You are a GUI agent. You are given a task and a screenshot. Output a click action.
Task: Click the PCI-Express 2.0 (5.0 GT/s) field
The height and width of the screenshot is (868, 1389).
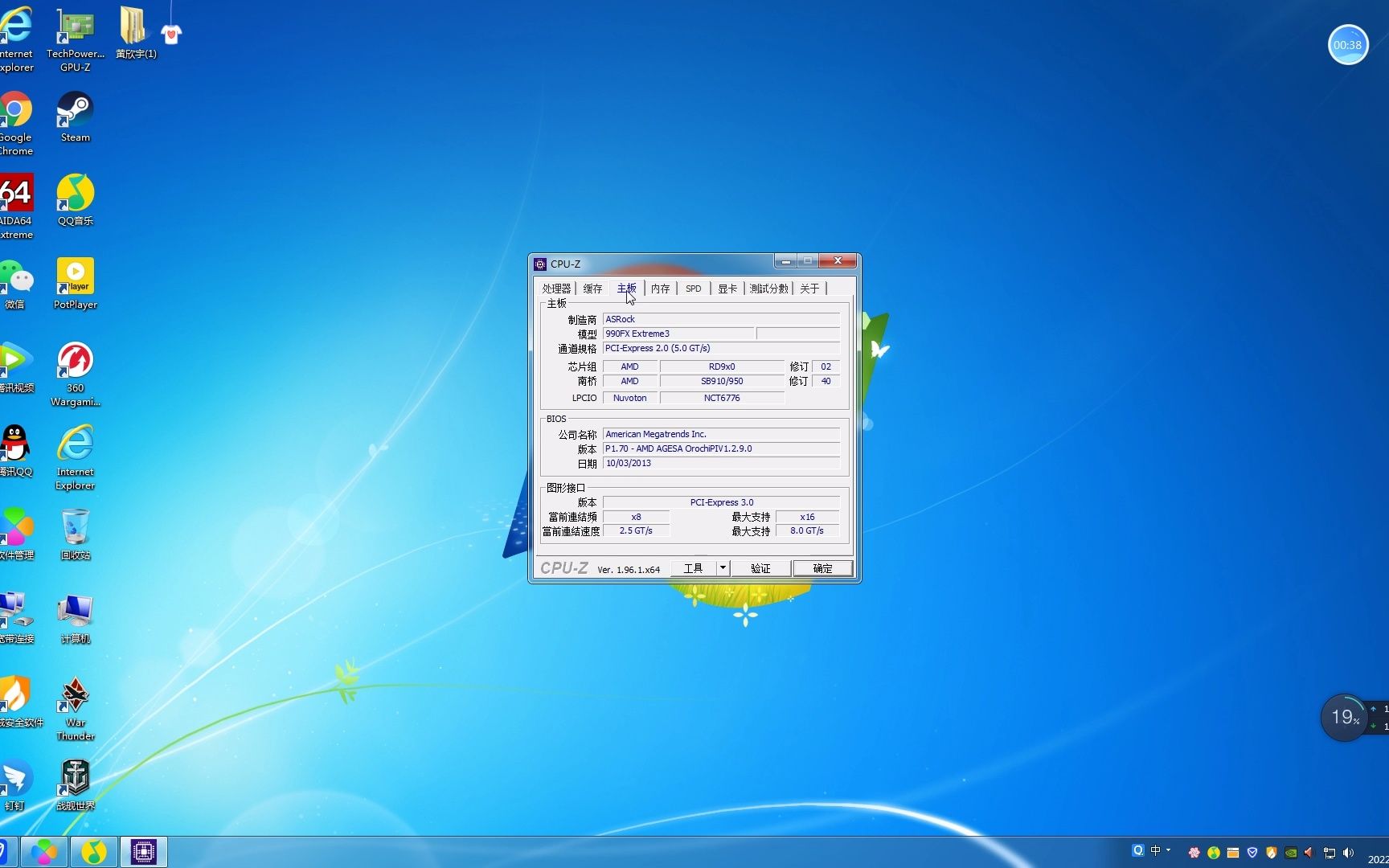(x=721, y=348)
